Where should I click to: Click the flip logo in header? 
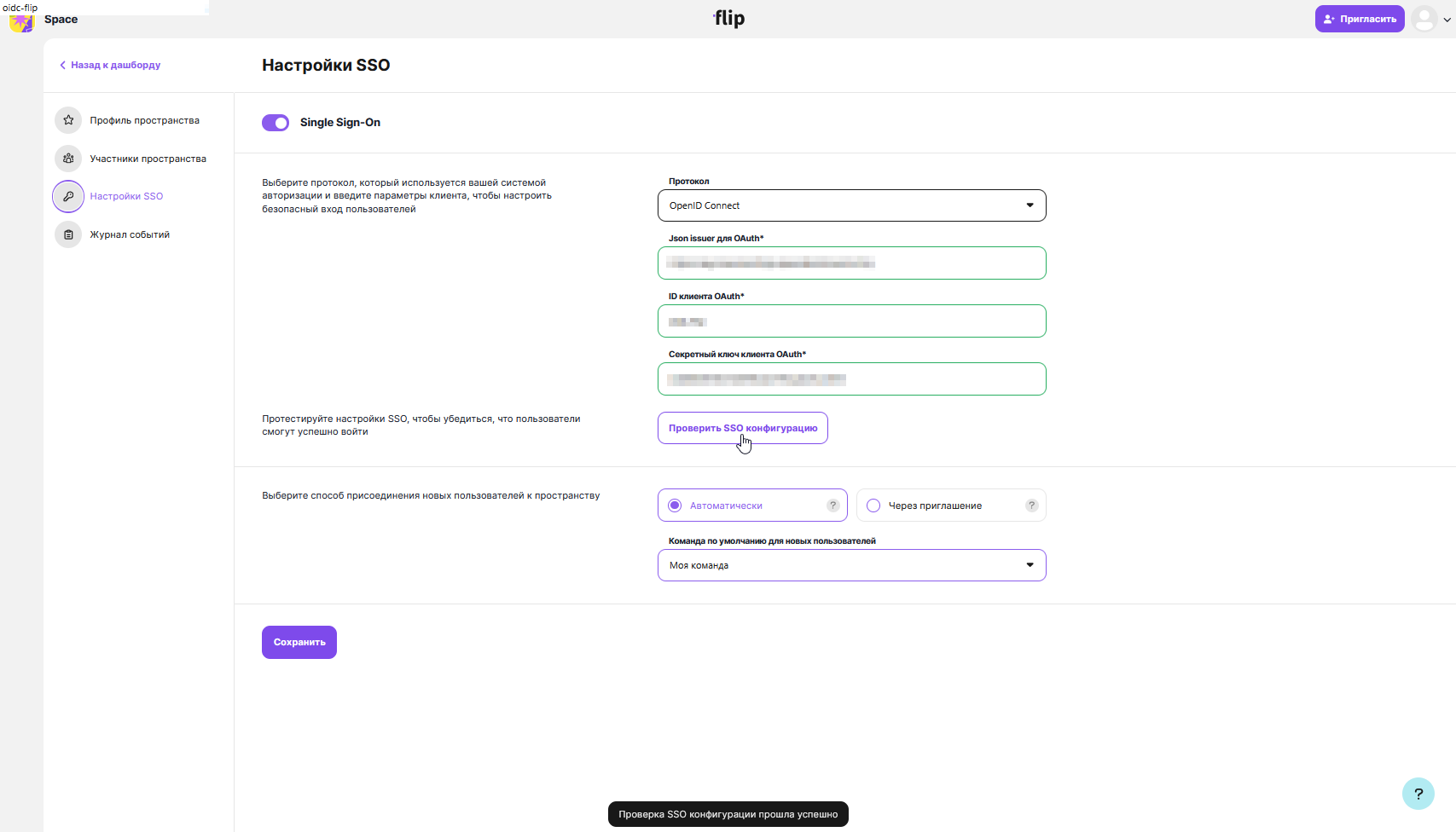[x=728, y=18]
